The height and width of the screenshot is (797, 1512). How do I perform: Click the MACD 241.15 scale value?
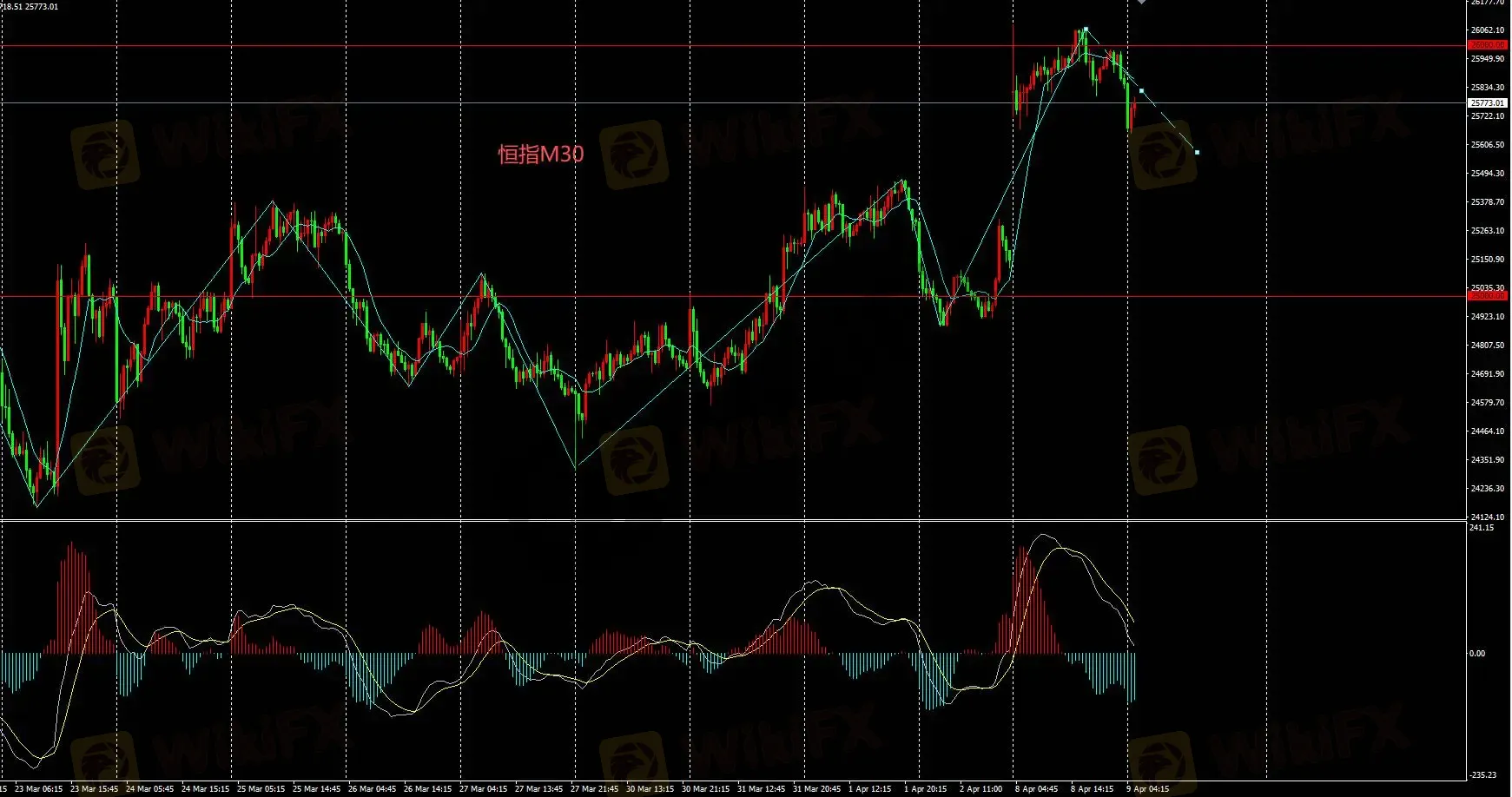[1482, 528]
